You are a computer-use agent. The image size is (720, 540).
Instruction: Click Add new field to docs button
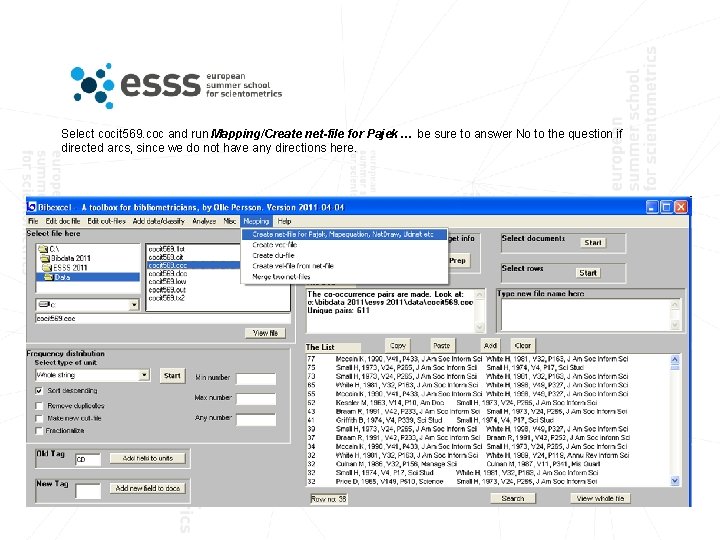(x=148, y=488)
